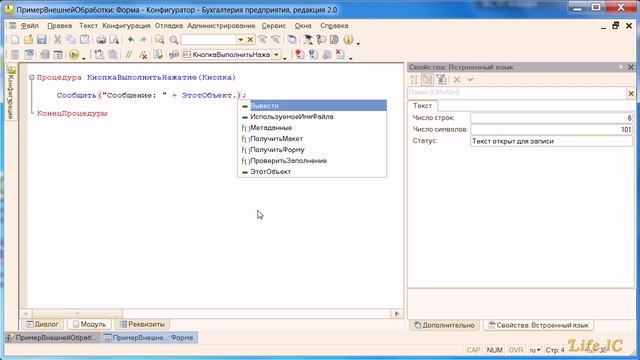Open the Правка menu

pyautogui.click(x=60, y=25)
